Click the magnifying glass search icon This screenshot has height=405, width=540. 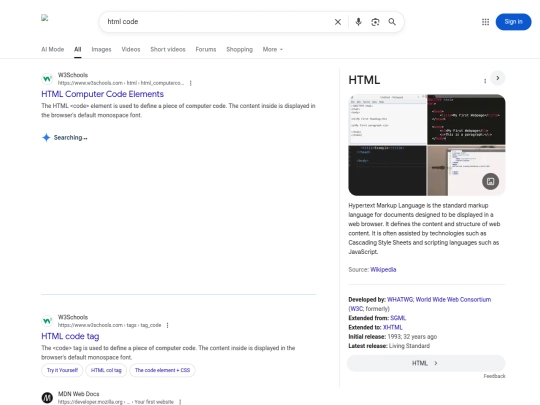pos(392,22)
